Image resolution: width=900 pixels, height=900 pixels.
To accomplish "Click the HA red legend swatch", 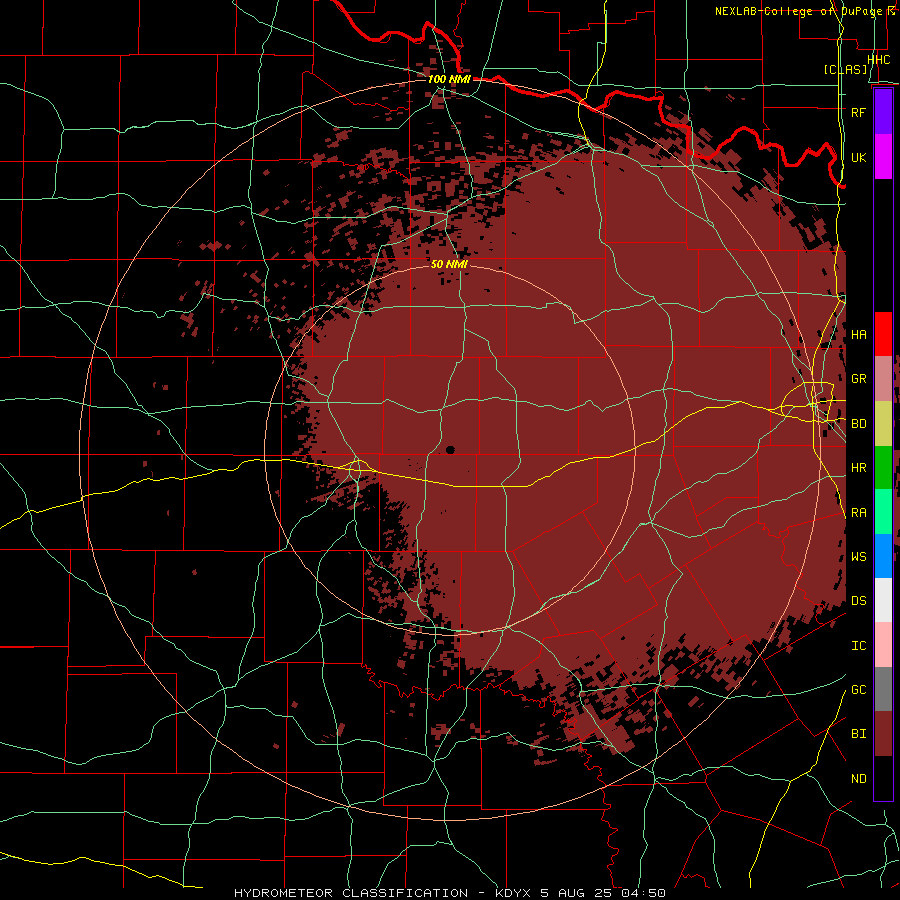I will 883,334.
